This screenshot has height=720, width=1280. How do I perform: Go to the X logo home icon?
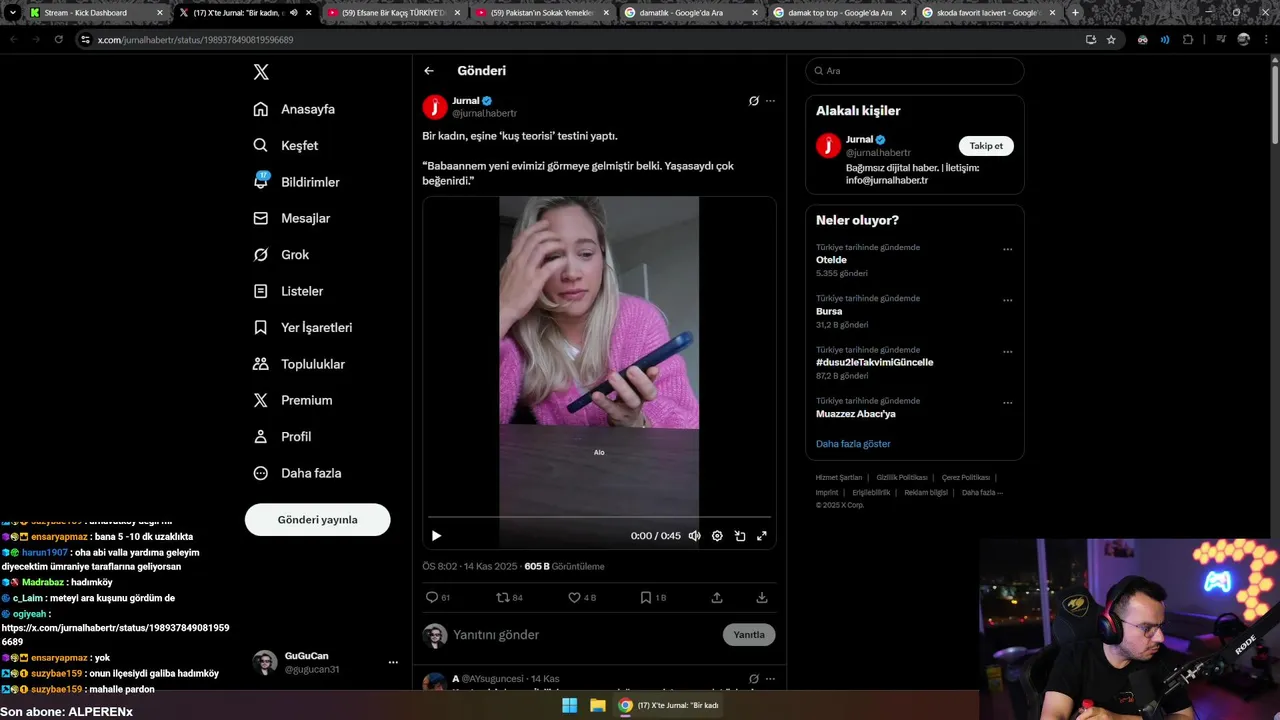[x=261, y=72]
